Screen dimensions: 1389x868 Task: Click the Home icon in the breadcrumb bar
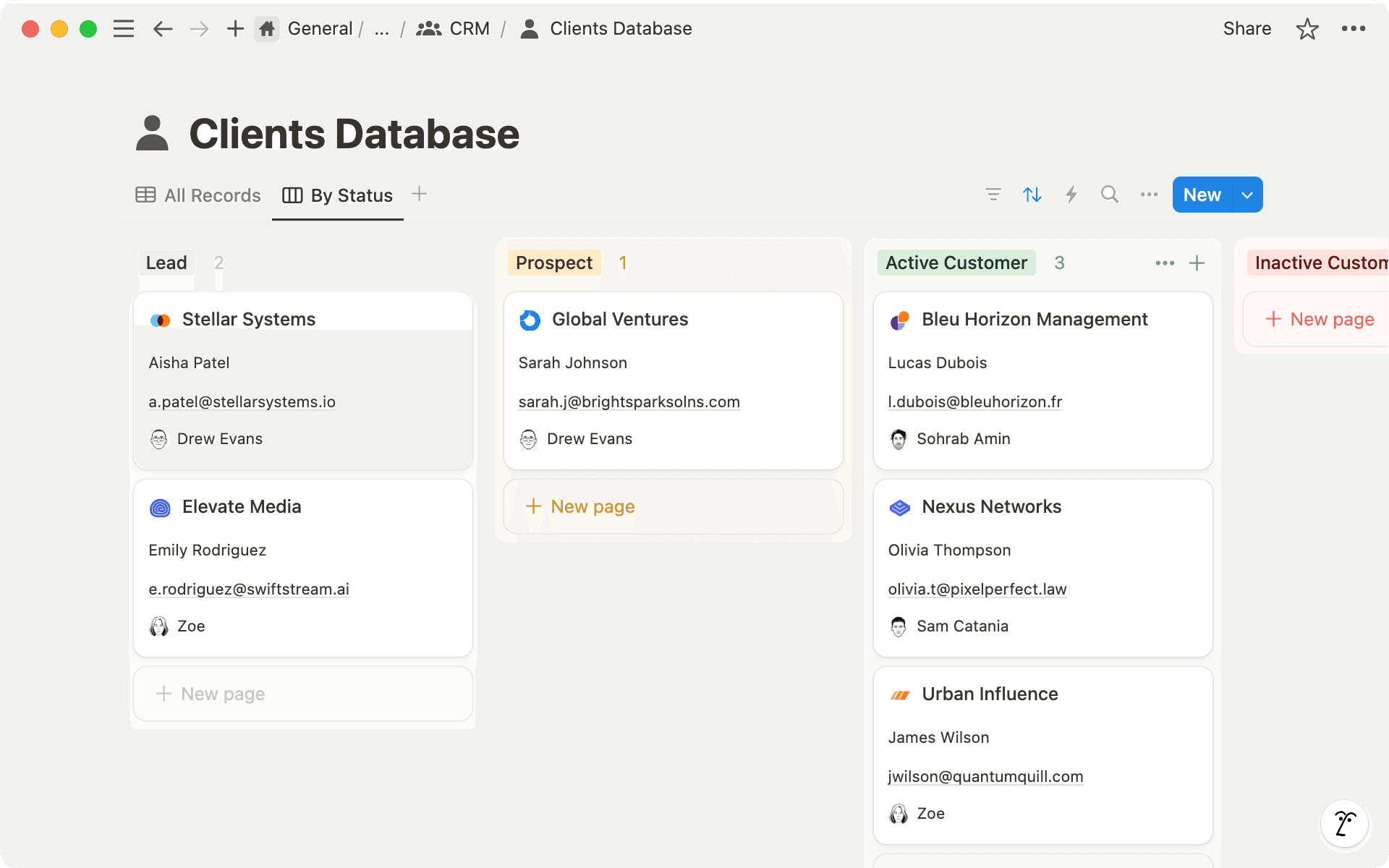[x=266, y=28]
